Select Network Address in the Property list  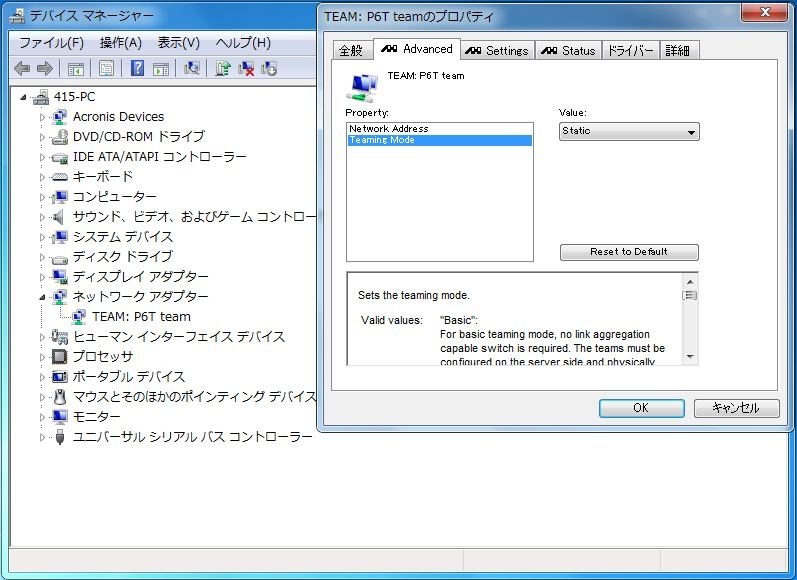coord(440,129)
